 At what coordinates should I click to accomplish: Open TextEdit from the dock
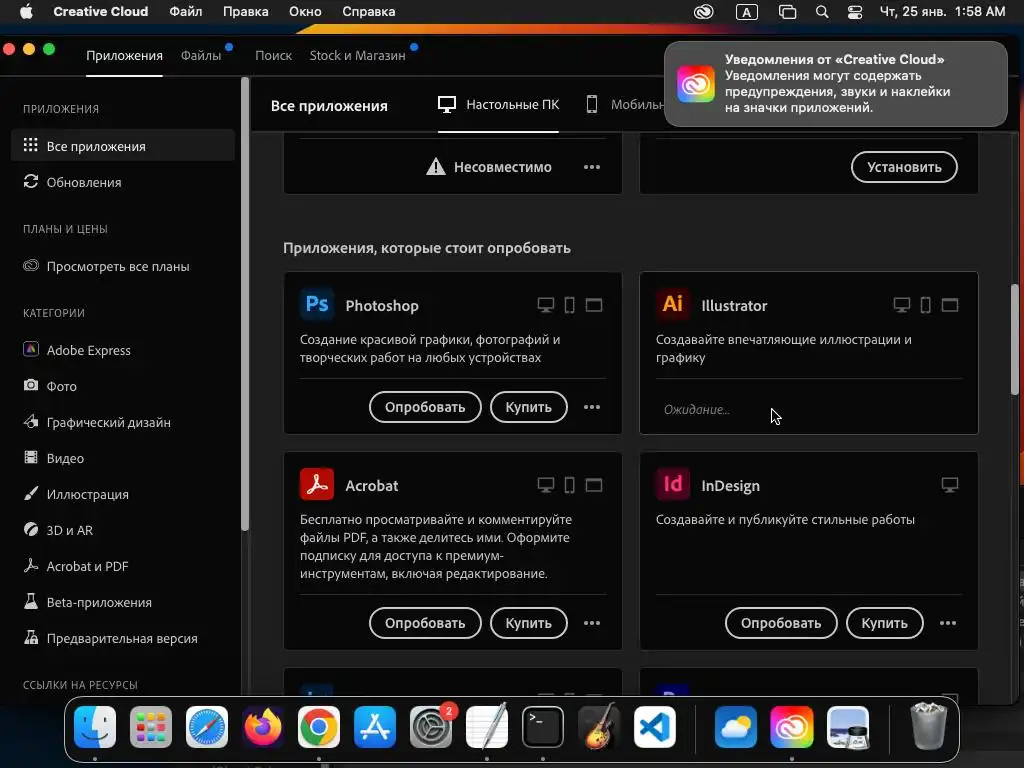click(487, 727)
